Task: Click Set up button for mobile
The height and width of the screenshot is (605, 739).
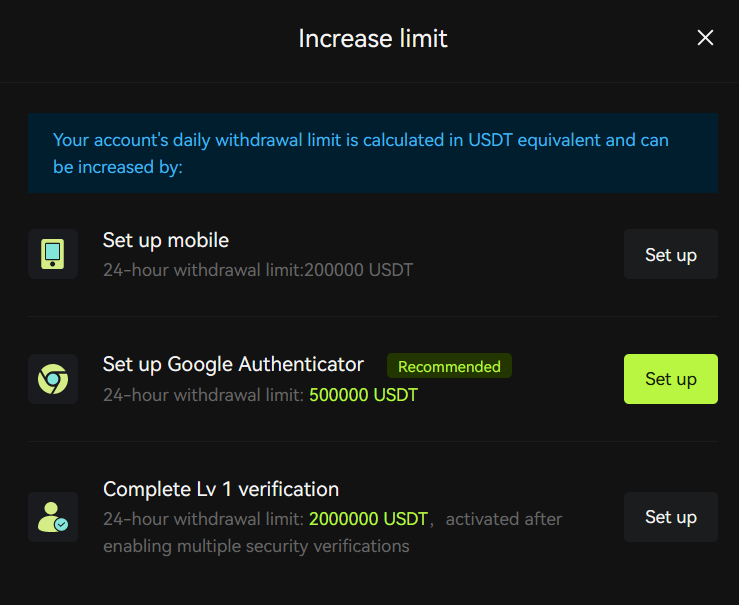Action: (x=671, y=254)
